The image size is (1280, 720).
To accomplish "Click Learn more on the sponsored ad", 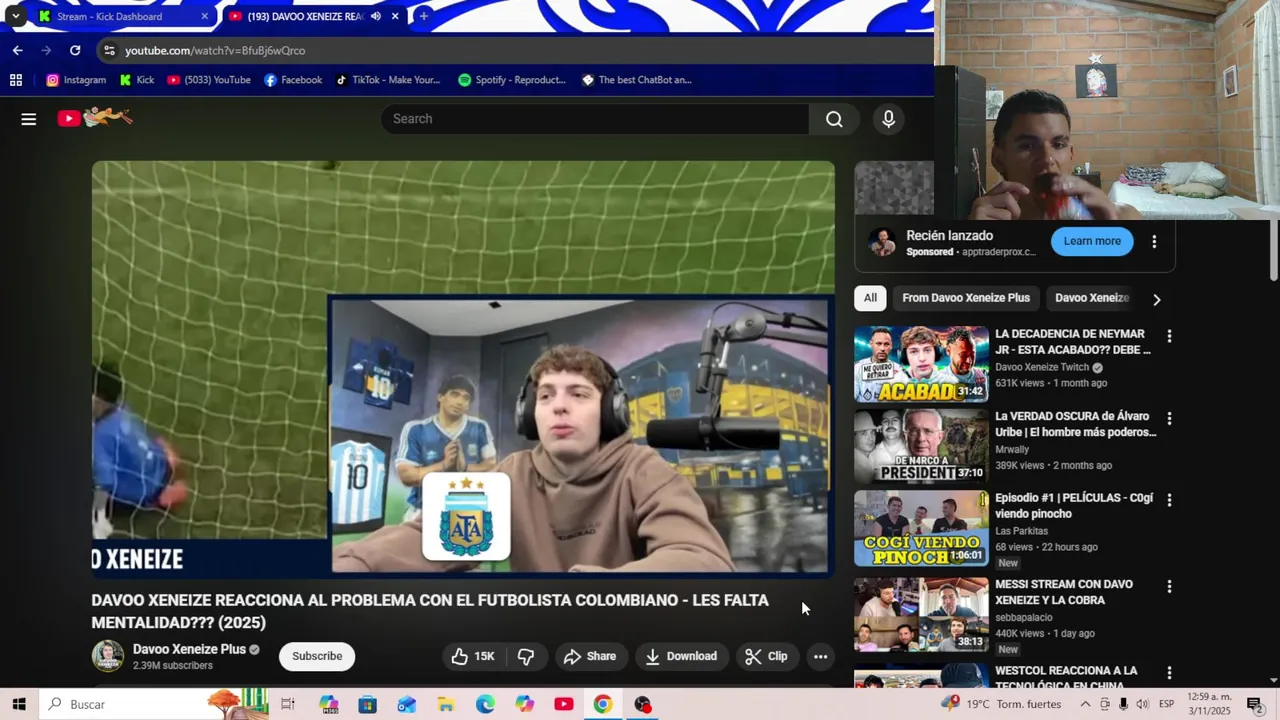I will (1092, 241).
